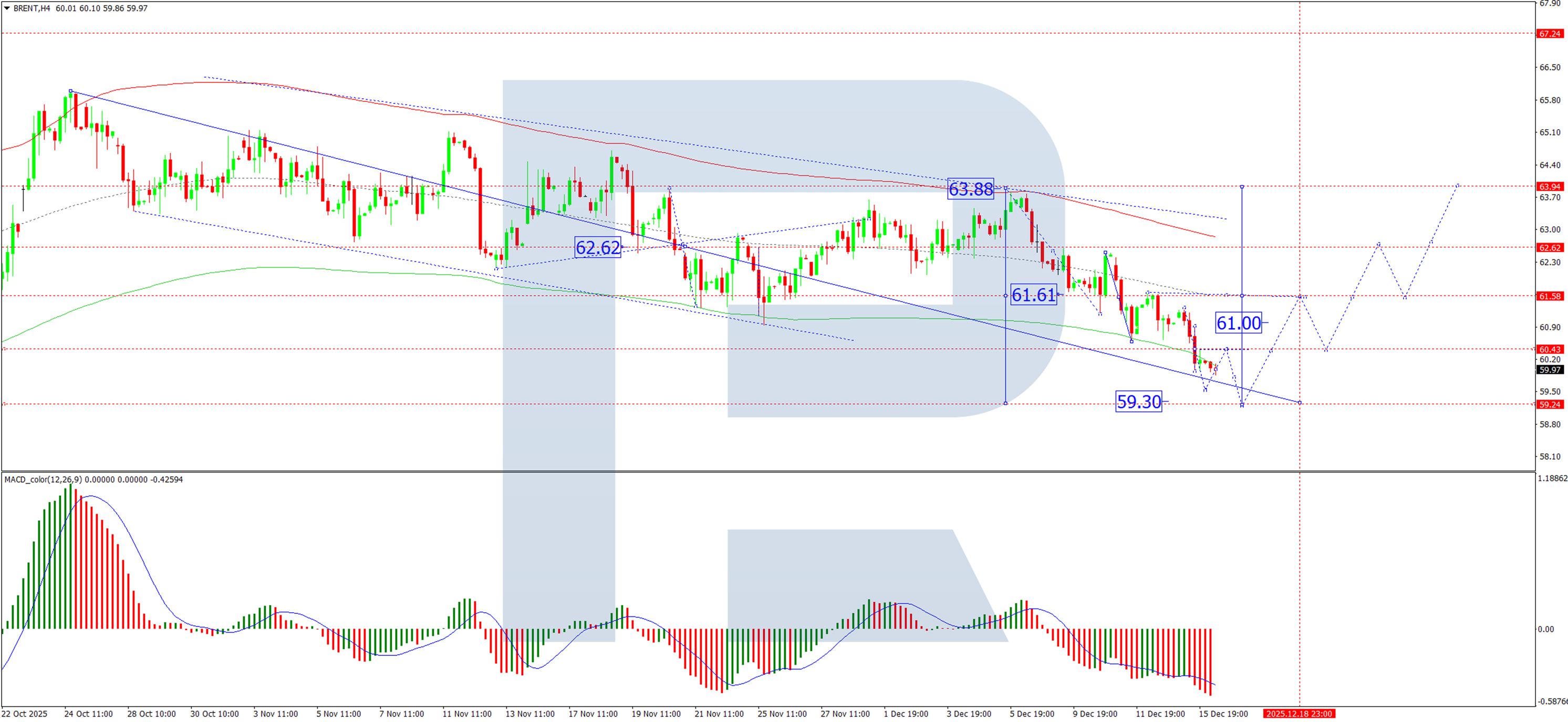Click the 1 Dec 19:00 time axis label
This screenshot has width=1568, height=722.
(x=906, y=714)
